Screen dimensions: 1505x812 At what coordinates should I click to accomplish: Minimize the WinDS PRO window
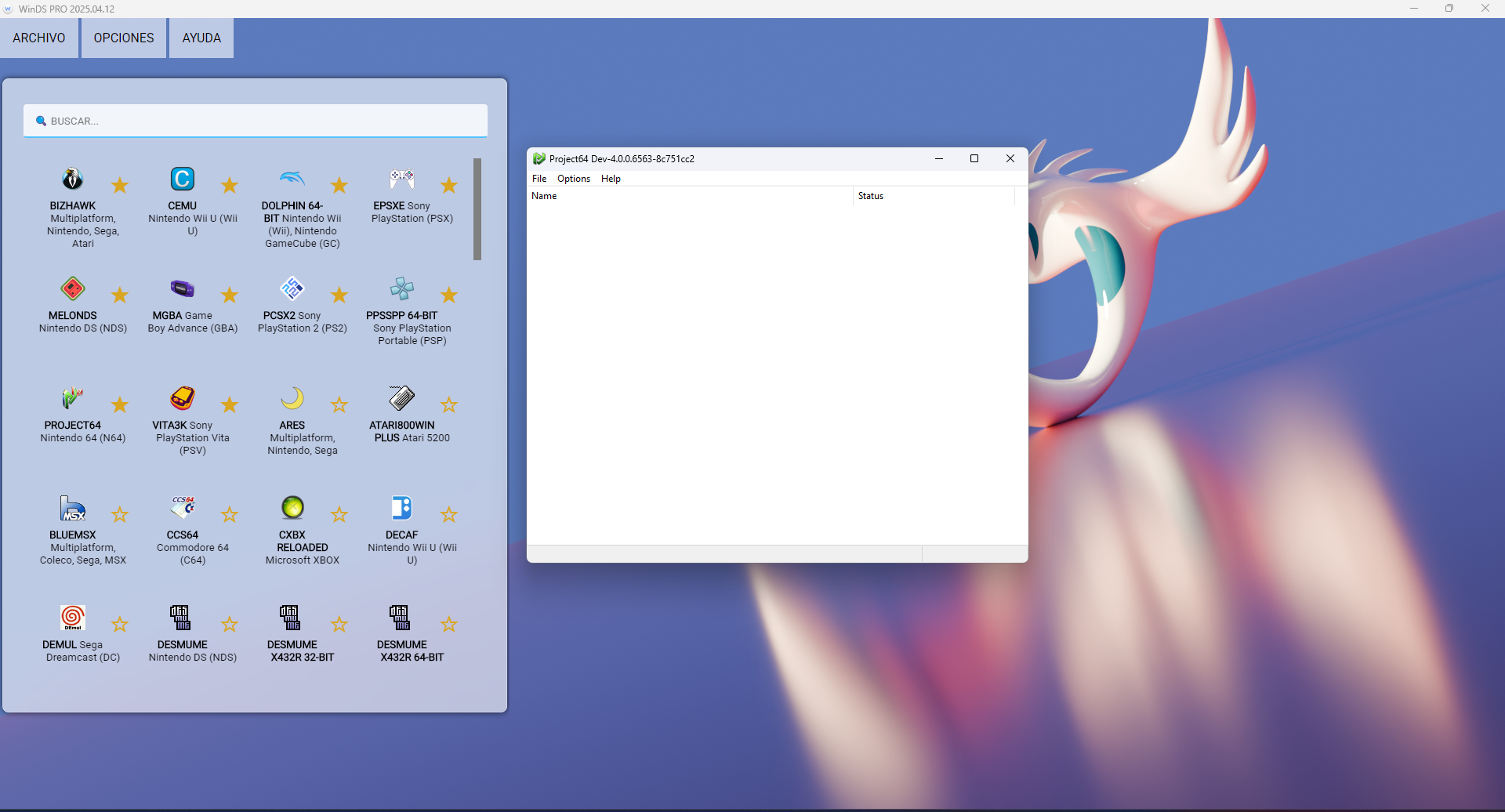tap(1414, 9)
